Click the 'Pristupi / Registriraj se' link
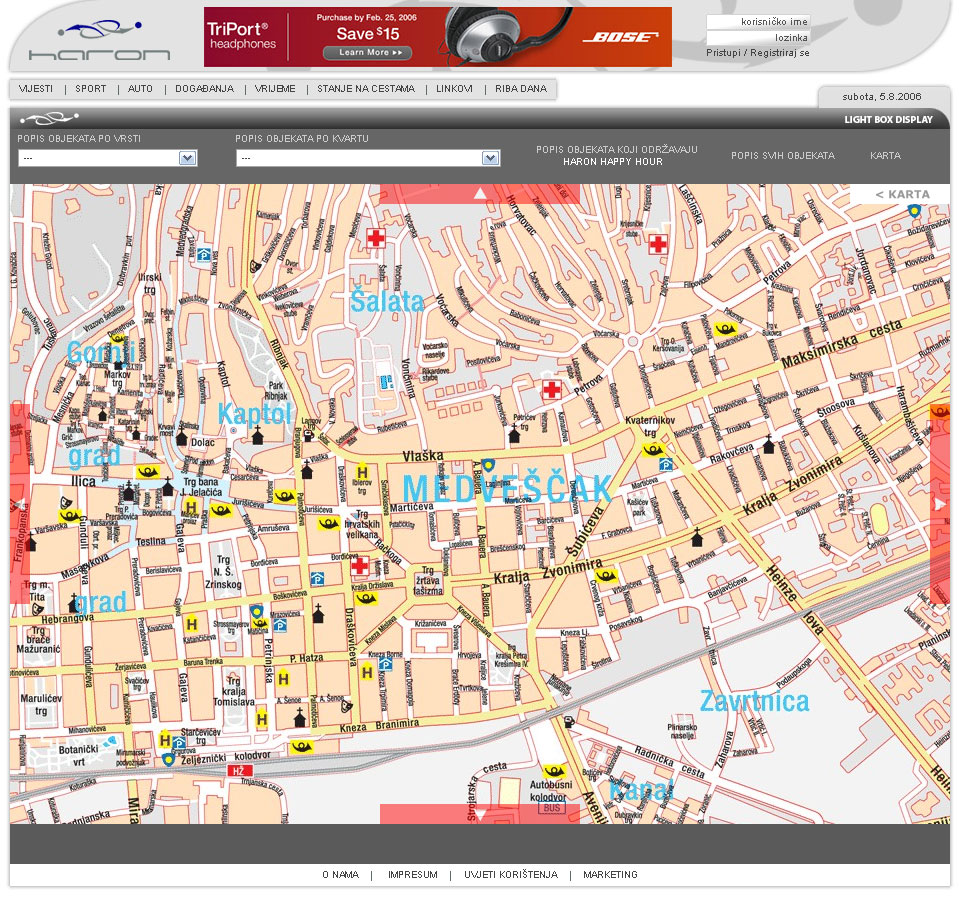The height and width of the screenshot is (897, 959). (757, 52)
